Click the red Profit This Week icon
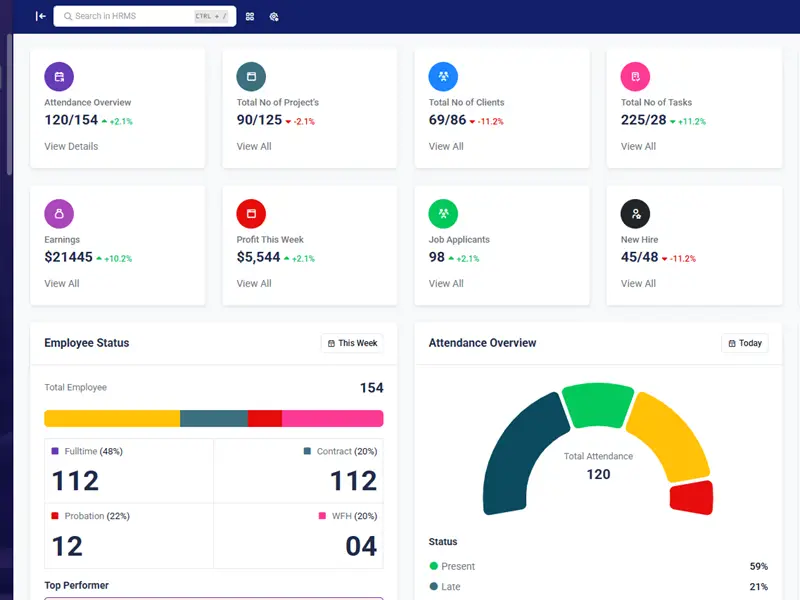This screenshot has width=800, height=600. pos(251,214)
